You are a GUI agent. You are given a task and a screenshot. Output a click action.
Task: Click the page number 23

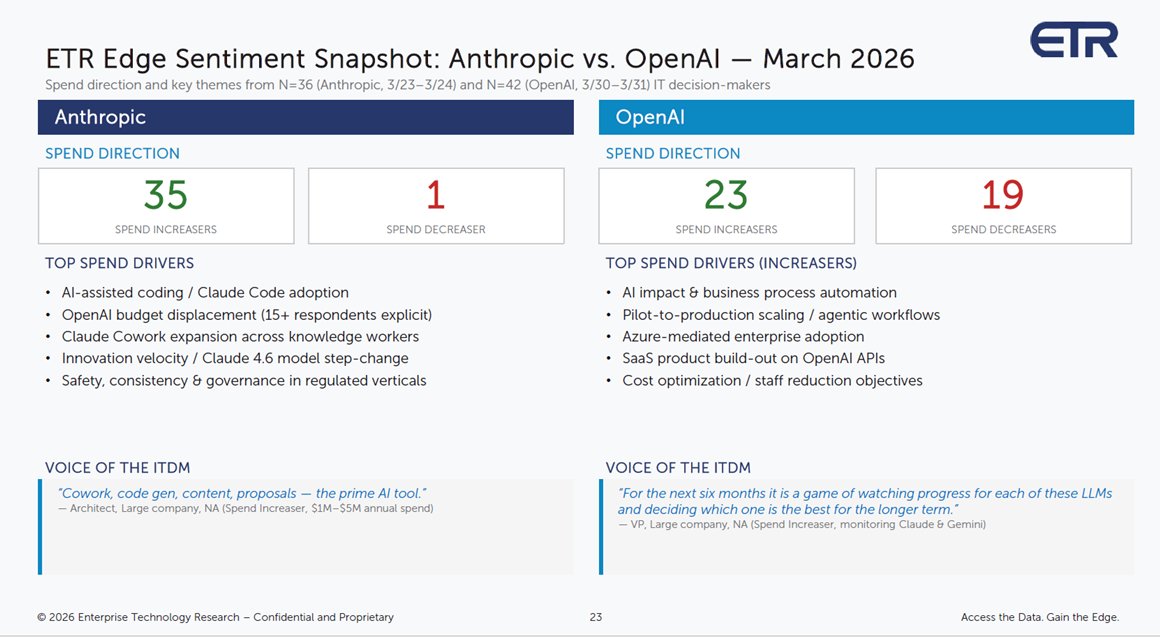[596, 617]
